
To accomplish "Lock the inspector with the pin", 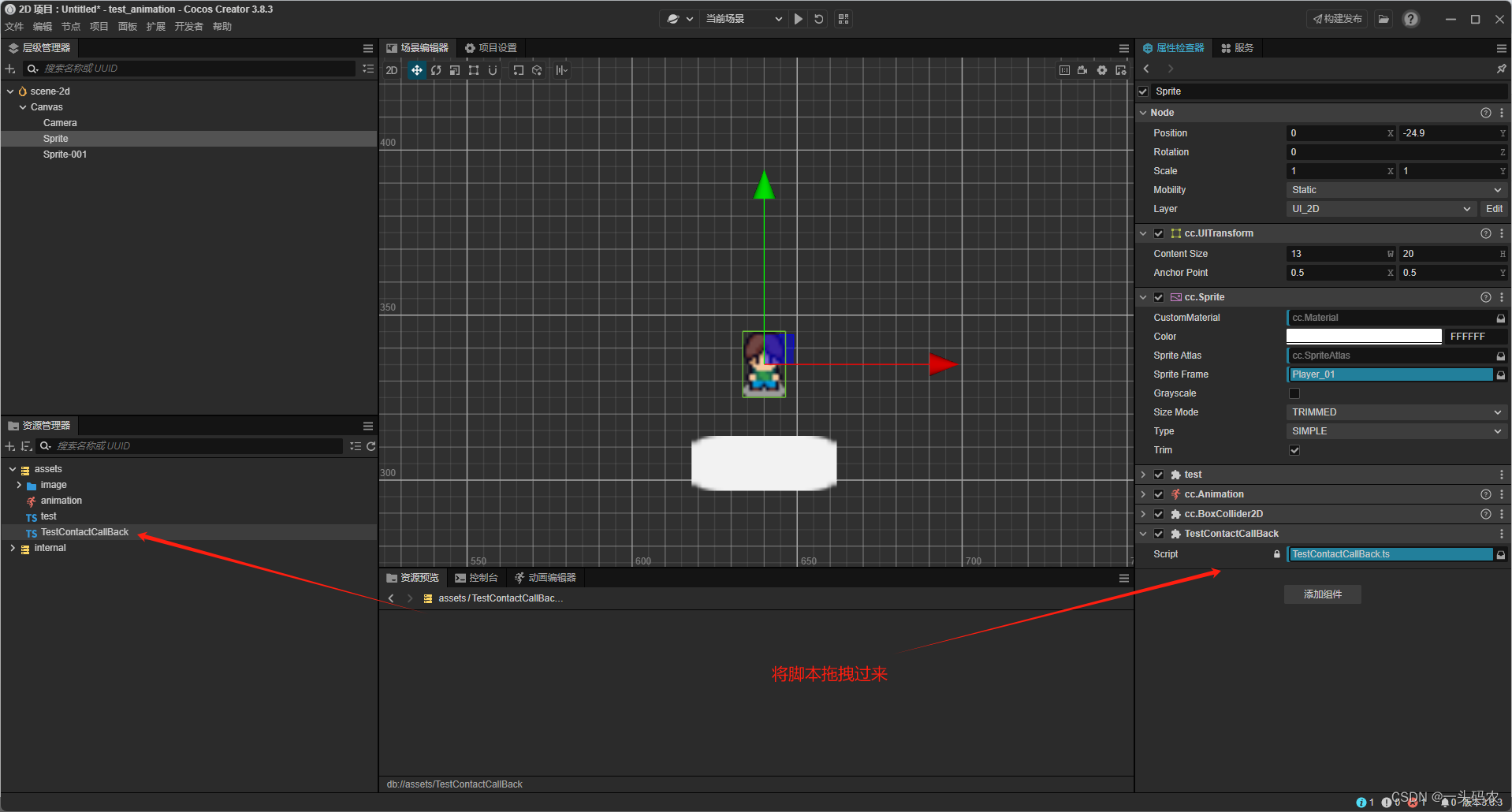I will 1501,69.
